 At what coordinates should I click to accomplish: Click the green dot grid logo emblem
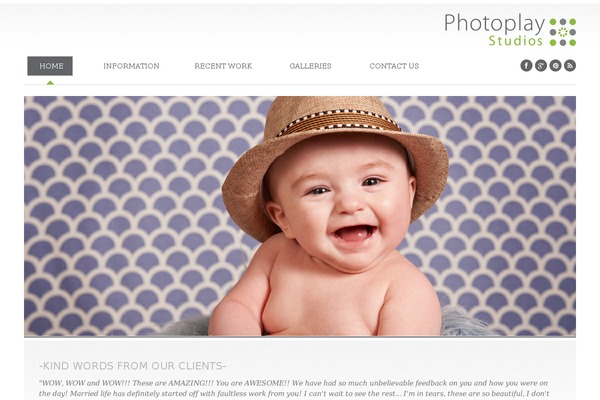coord(563,32)
